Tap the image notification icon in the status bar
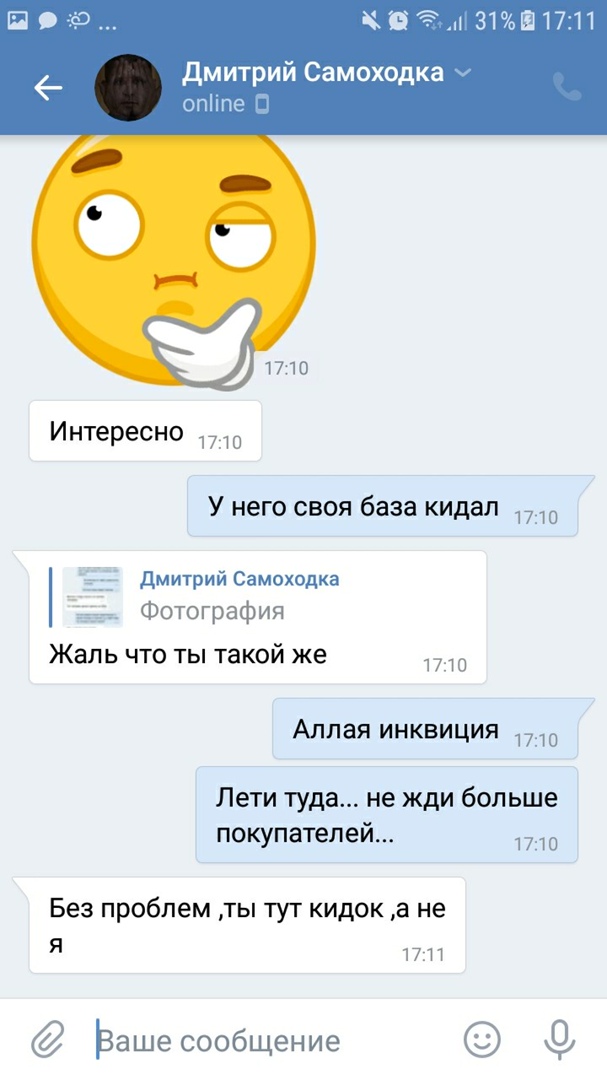Screen dimensions: 607x1080 (x=18, y=21)
